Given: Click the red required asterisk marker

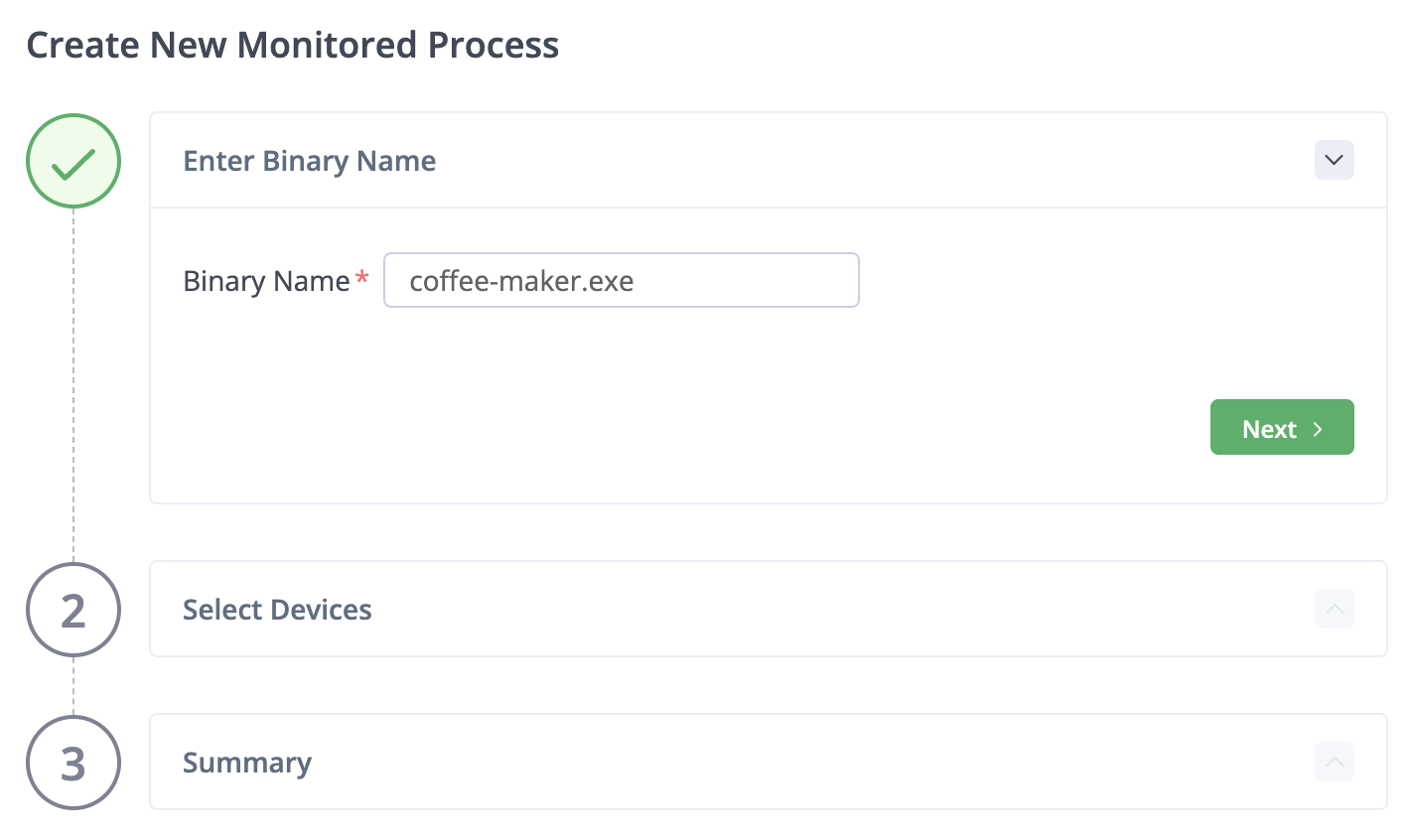Looking at the screenshot, I should click(x=362, y=279).
